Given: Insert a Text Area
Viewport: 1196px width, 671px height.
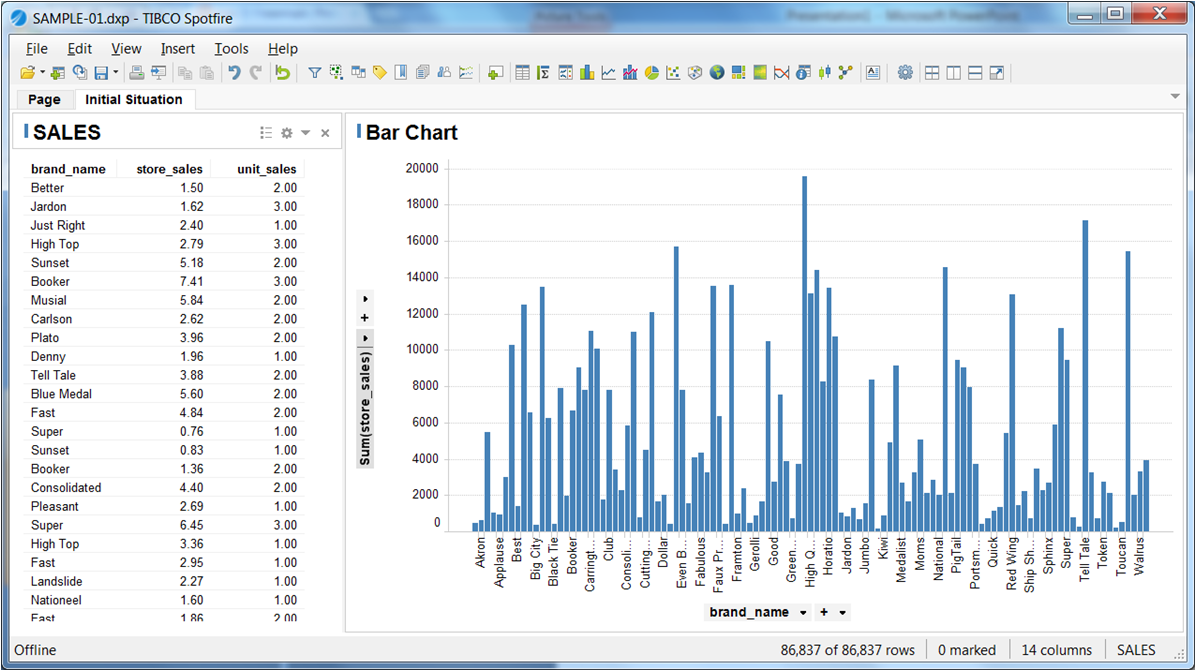Looking at the screenshot, I should (x=873, y=72).
